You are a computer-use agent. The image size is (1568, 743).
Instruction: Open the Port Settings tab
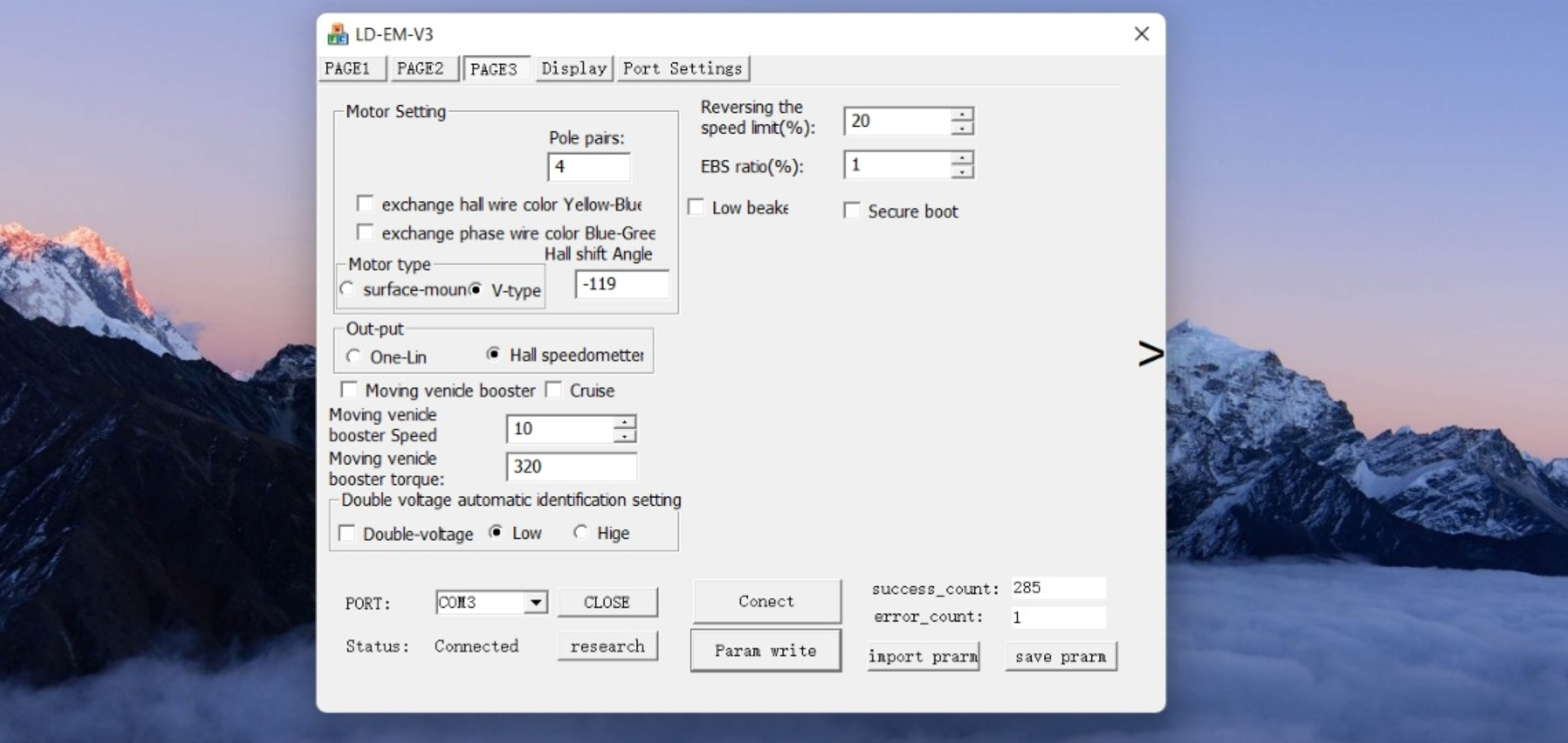point(682,69)
